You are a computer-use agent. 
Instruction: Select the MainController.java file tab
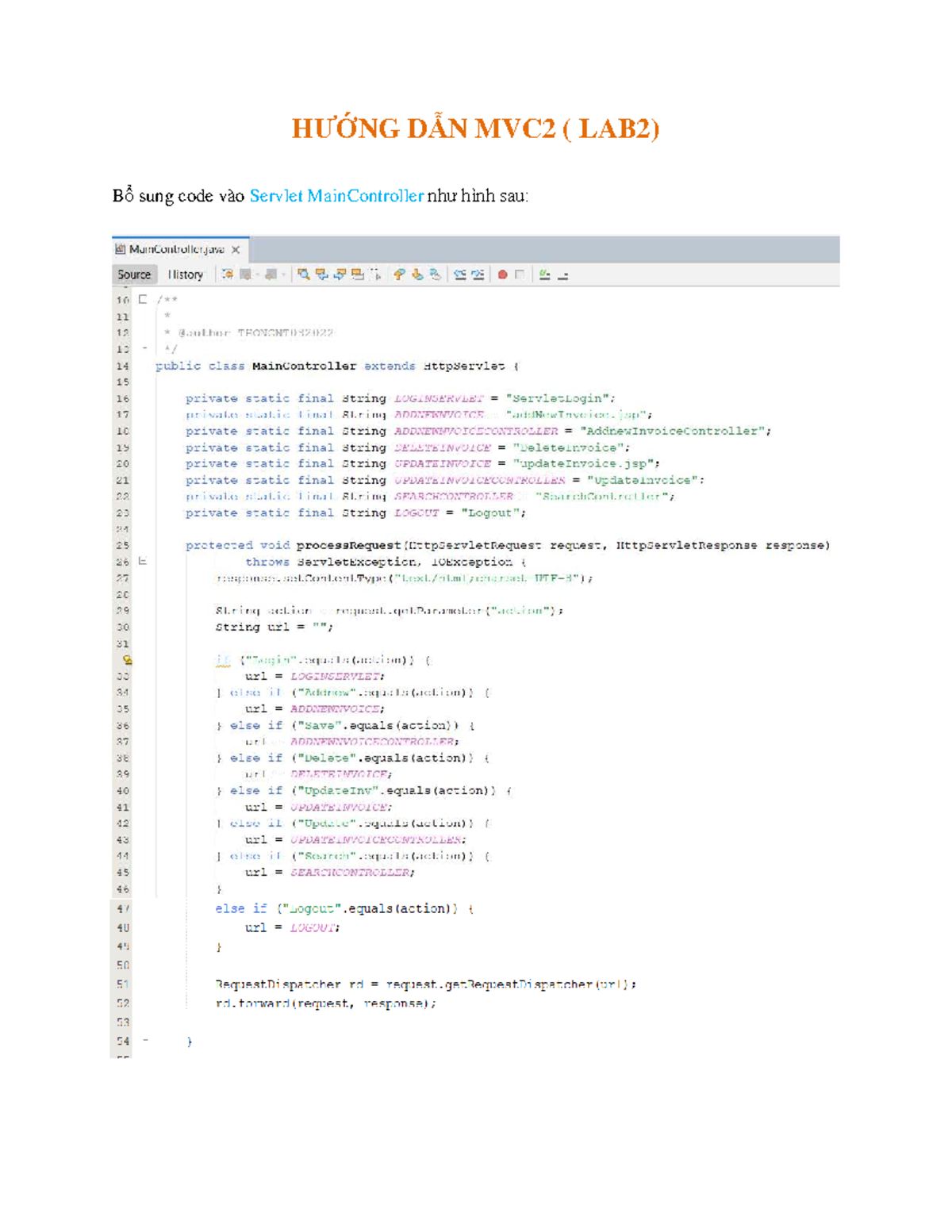[x=176, y=249]
